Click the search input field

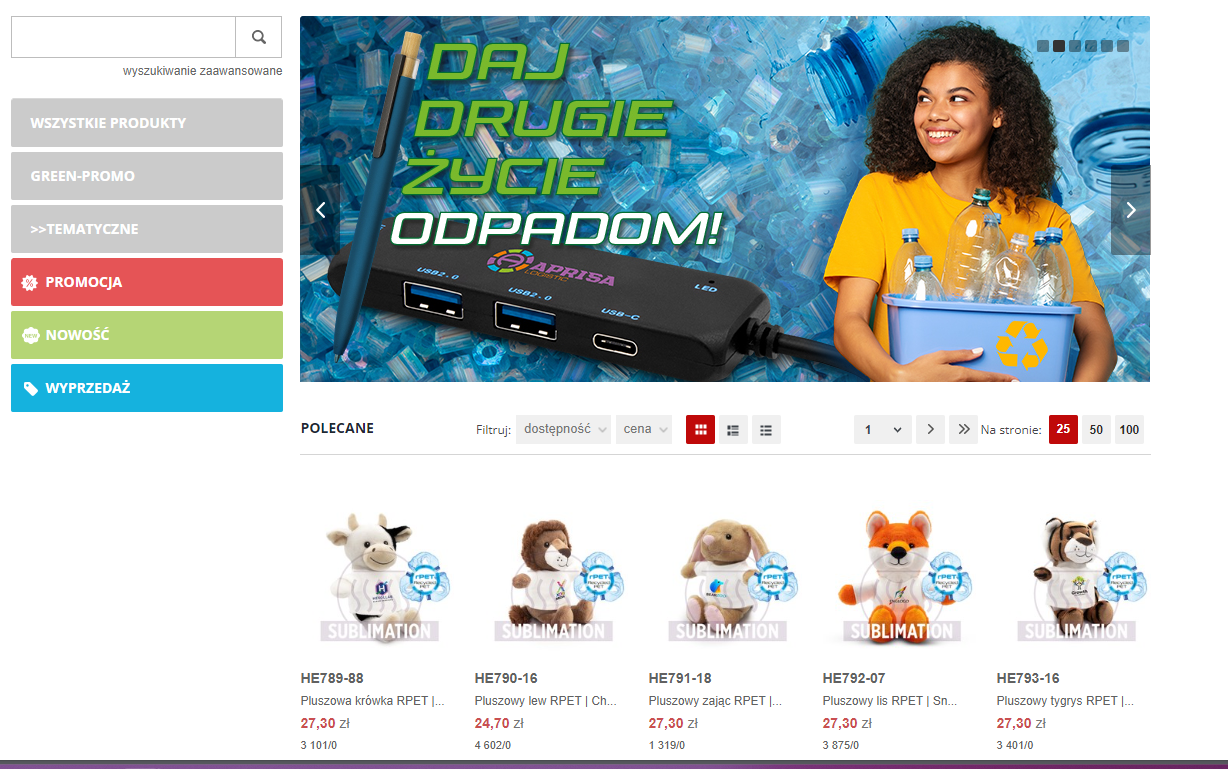coord(123,37)
